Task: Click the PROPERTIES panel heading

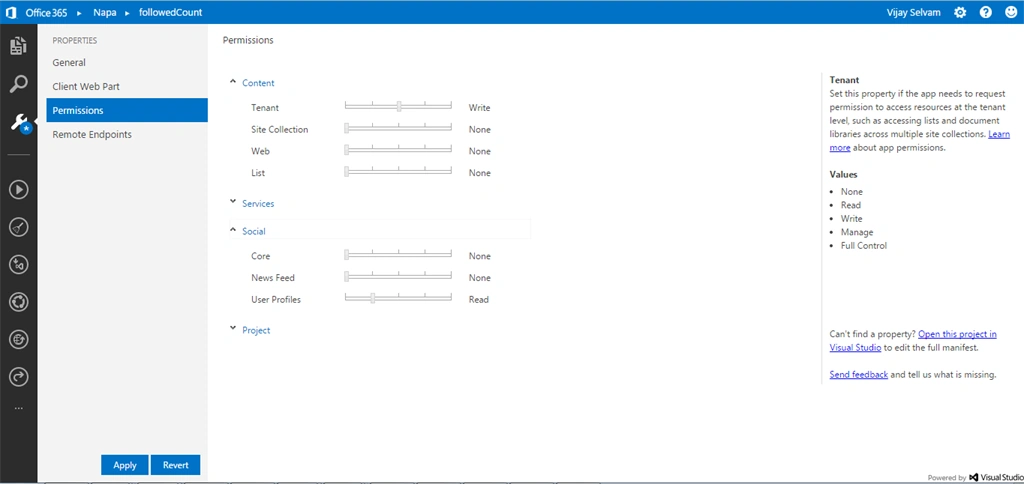Action: pyautogui.click(x=74, y=40)
